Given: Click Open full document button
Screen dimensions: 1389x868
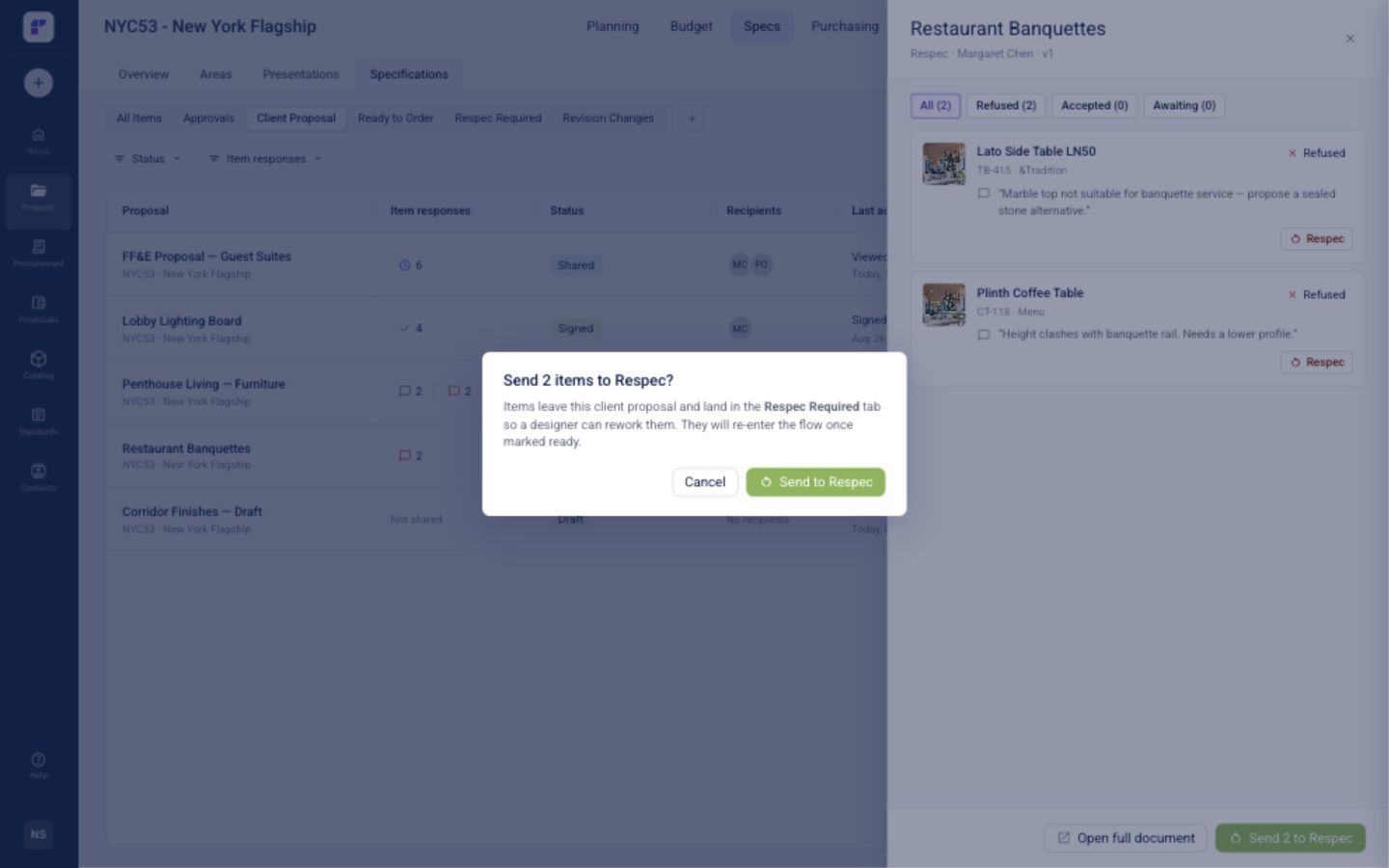Looking at the screenshot, I should pos(1127,838).
